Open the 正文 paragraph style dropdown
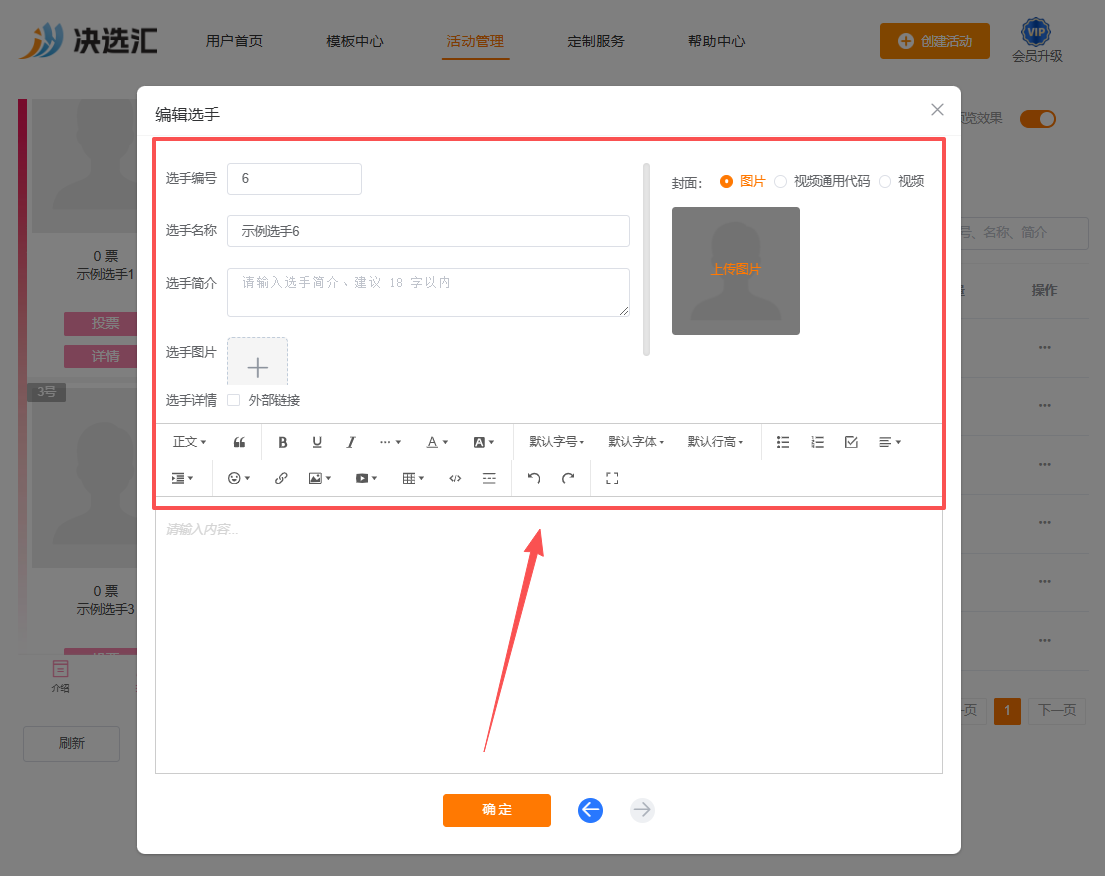 190,442
